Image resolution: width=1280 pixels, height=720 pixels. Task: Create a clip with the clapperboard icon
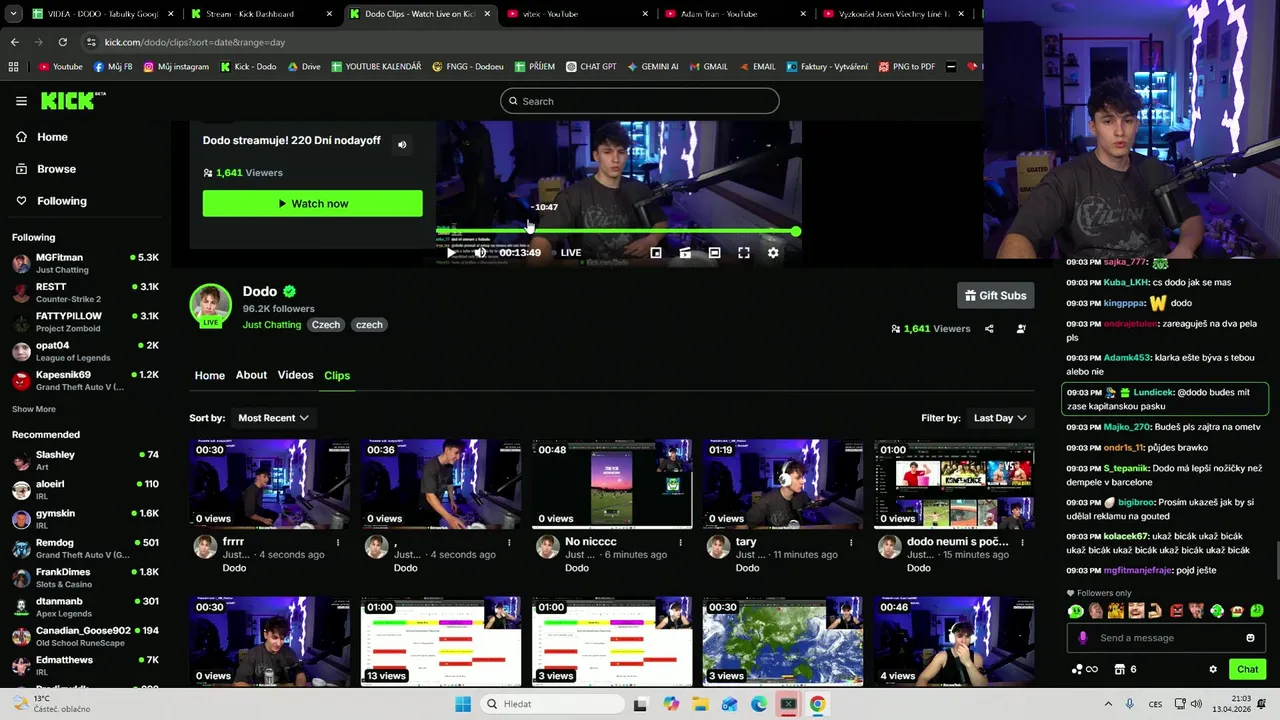pyautogui.click(x=685, y=253)
